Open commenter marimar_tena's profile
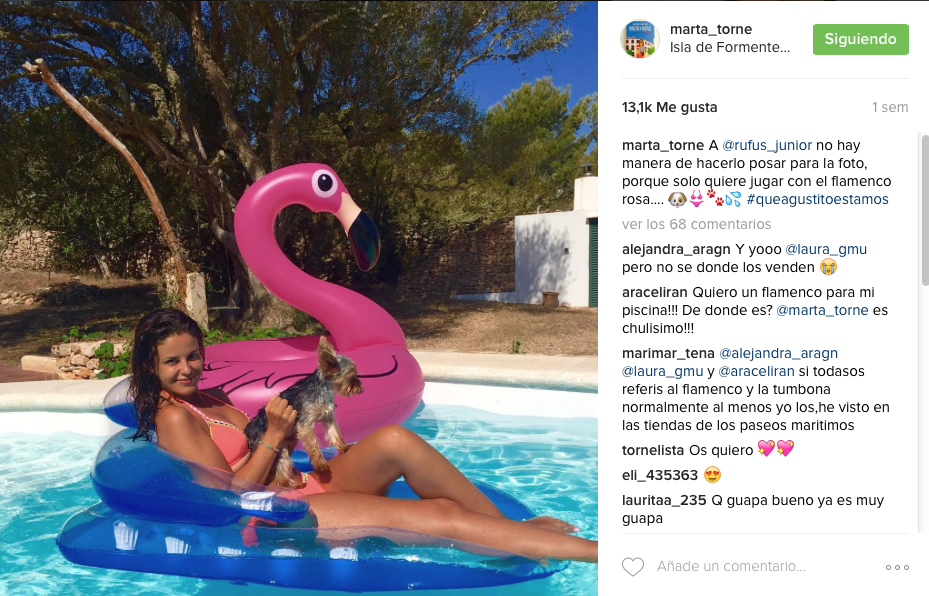The width and height of the screenshot is (929, 596). [x=668, y=354]
